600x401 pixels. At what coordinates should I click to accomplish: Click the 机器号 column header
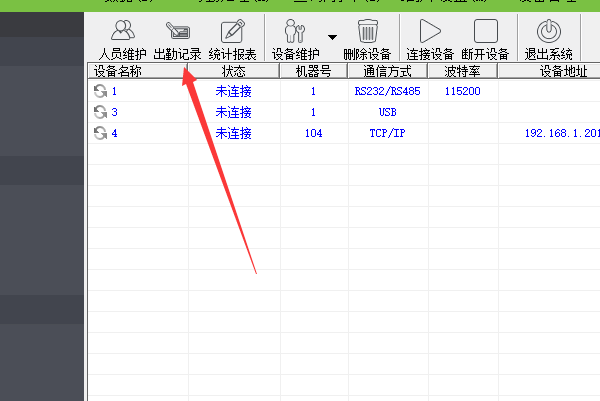pos(313,72)
